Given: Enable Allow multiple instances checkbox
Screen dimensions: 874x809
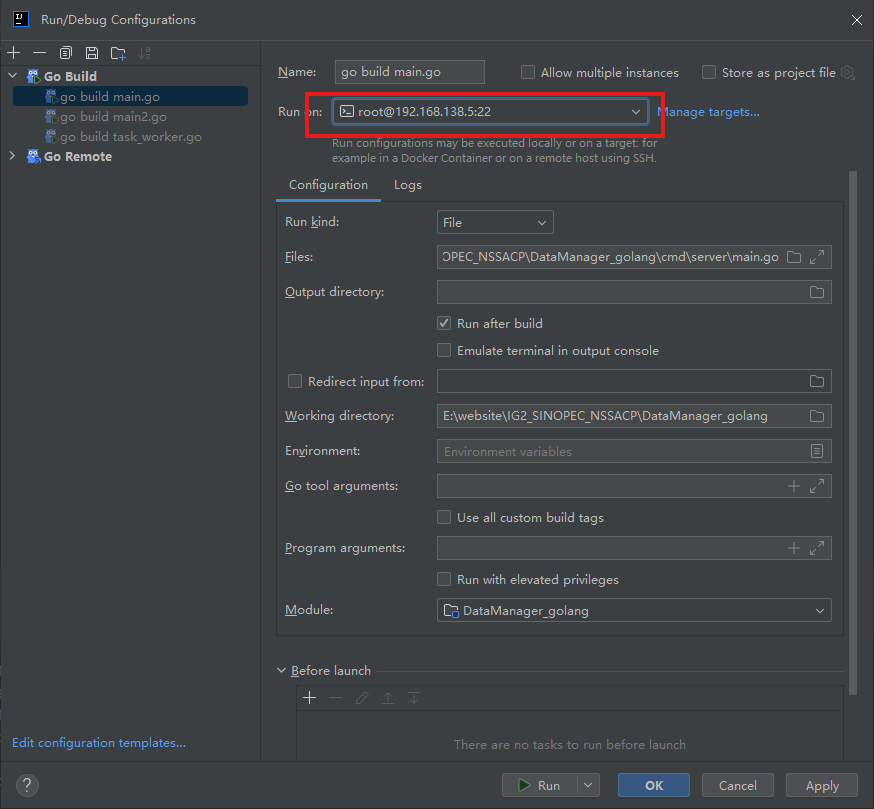Looking at the screenshot, I should 528,73.
